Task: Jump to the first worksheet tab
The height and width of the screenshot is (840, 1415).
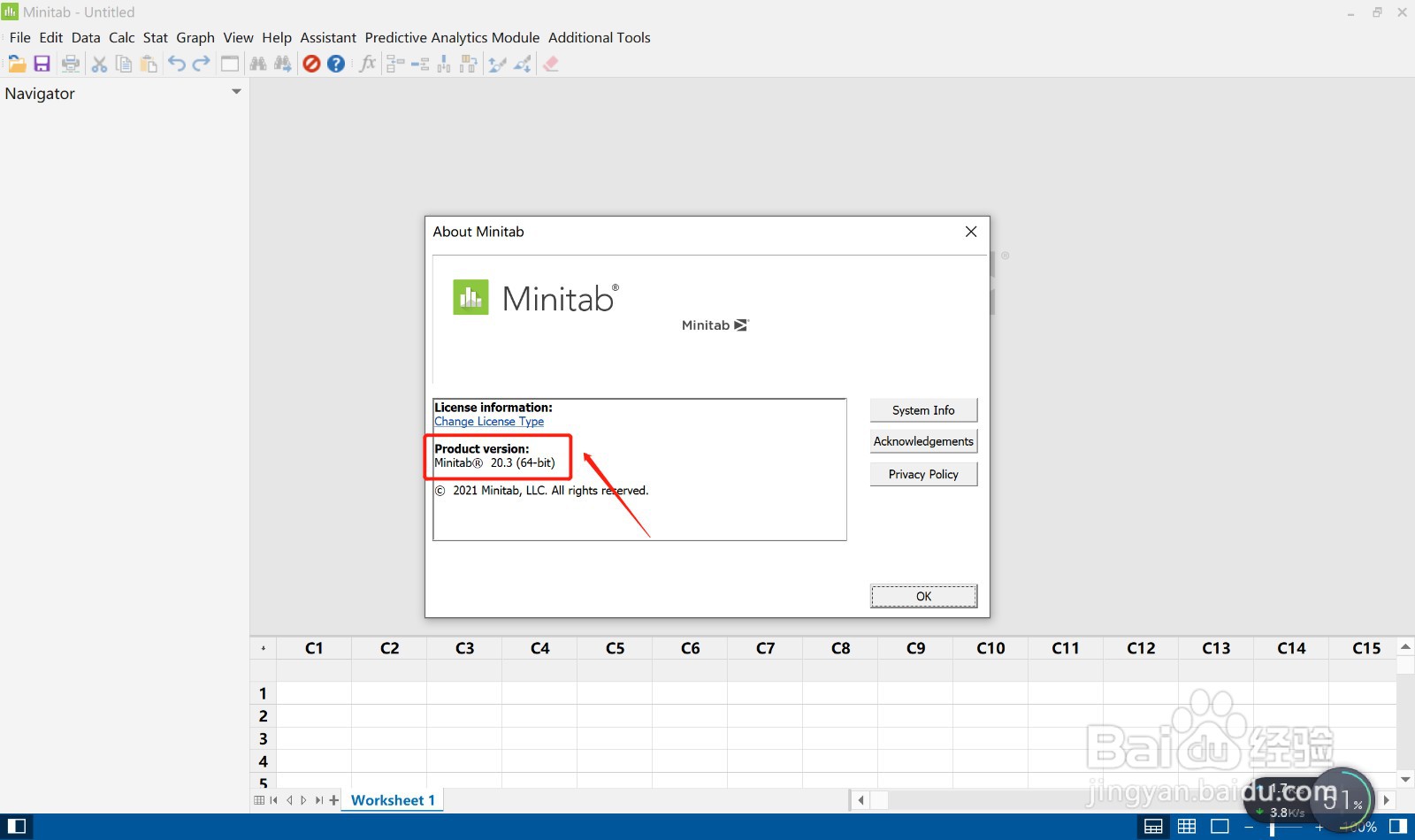Action: coord(274,800)
